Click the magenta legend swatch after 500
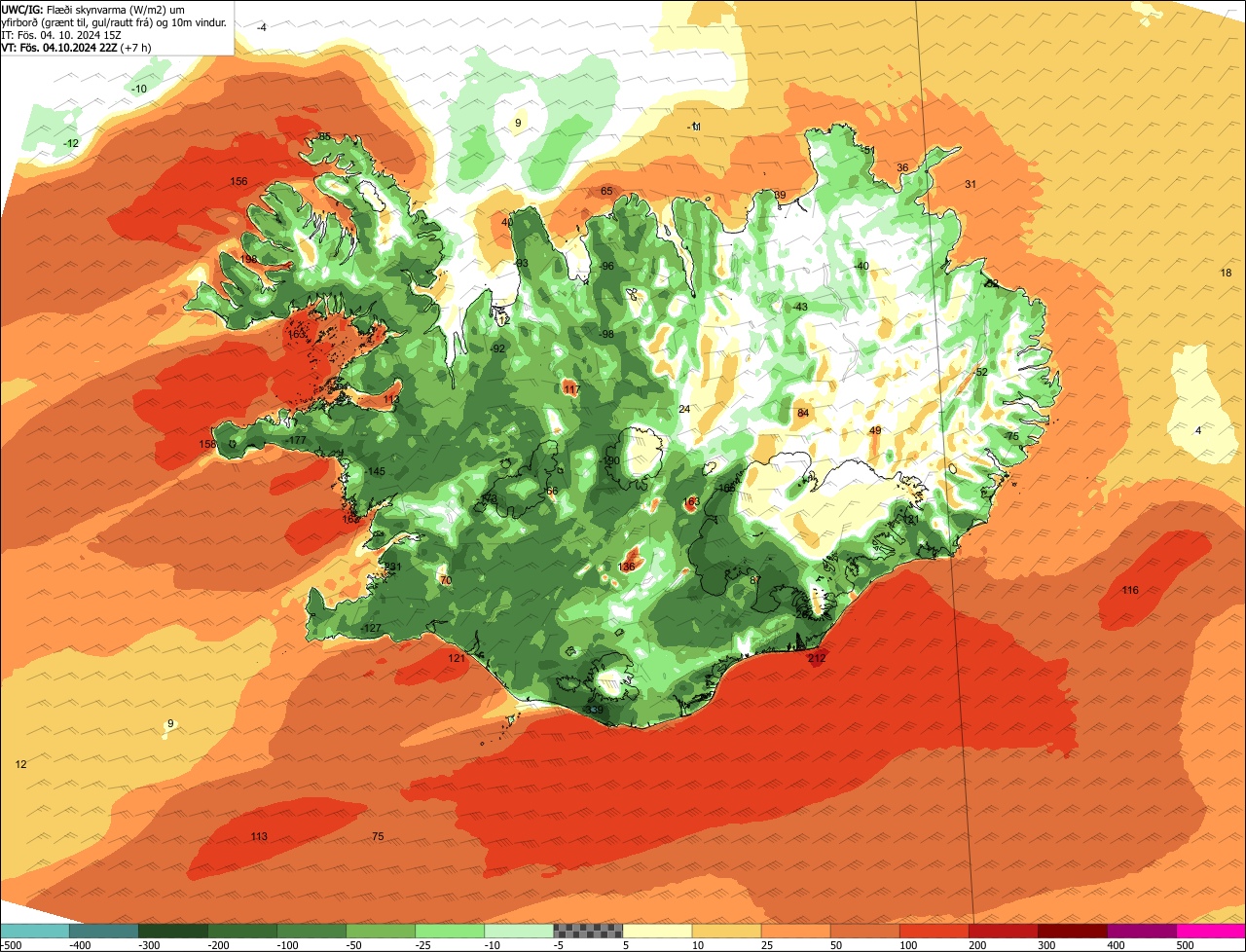This screenshot has height=952, width=1246. tap(1211, 931)
